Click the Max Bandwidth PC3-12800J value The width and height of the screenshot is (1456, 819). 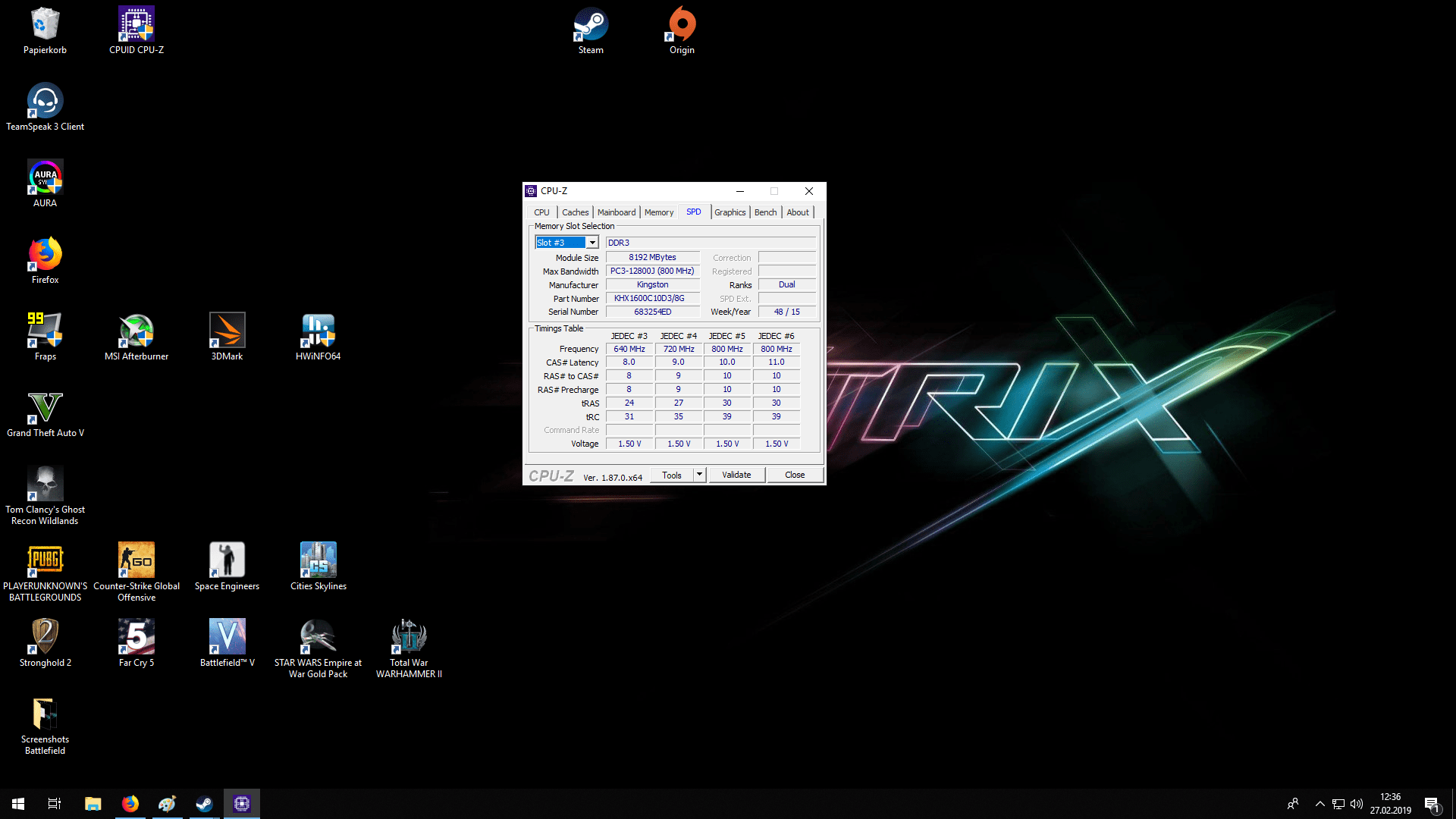(652, 271)
